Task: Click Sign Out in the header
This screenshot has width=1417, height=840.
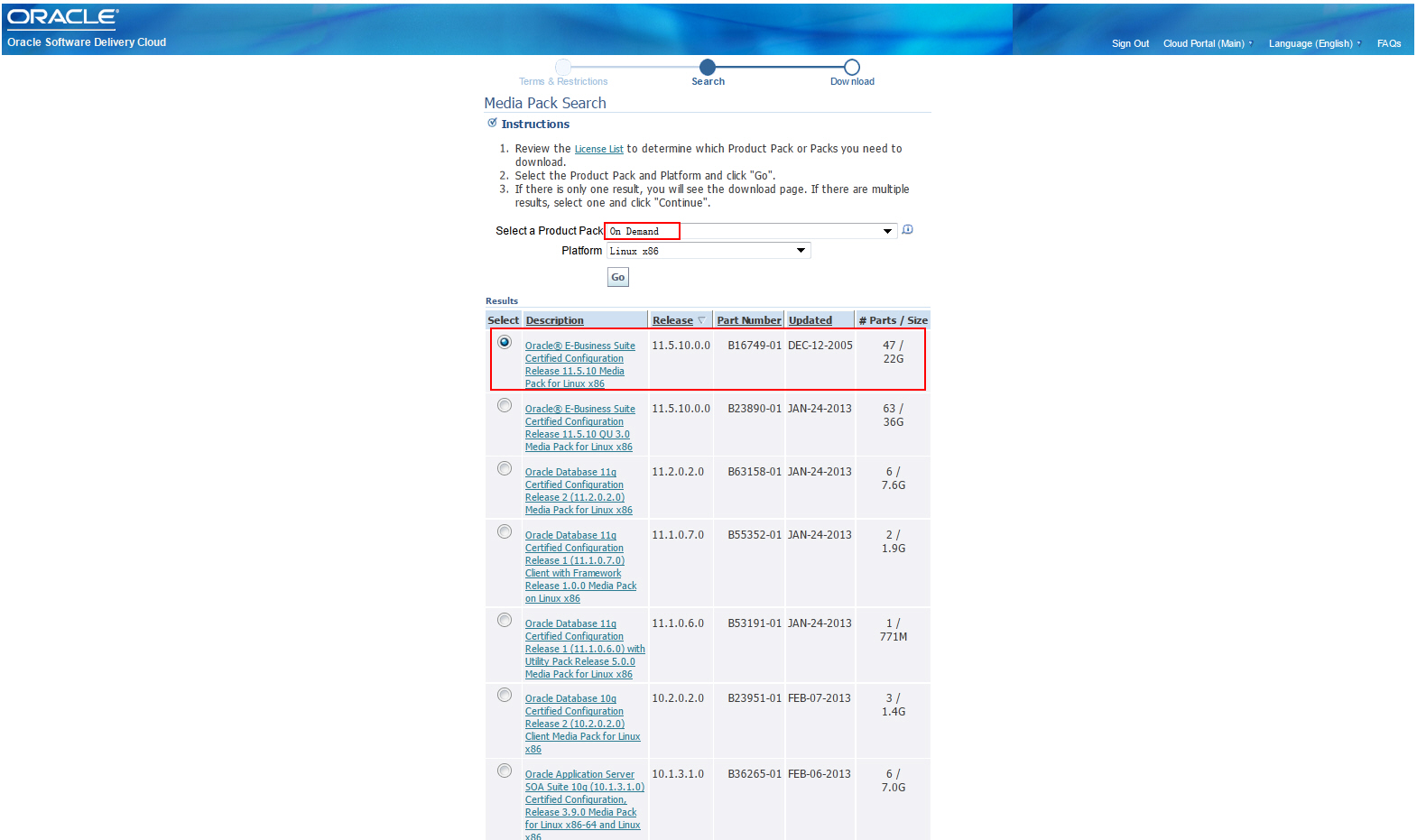Action: tap(1130, 43)
